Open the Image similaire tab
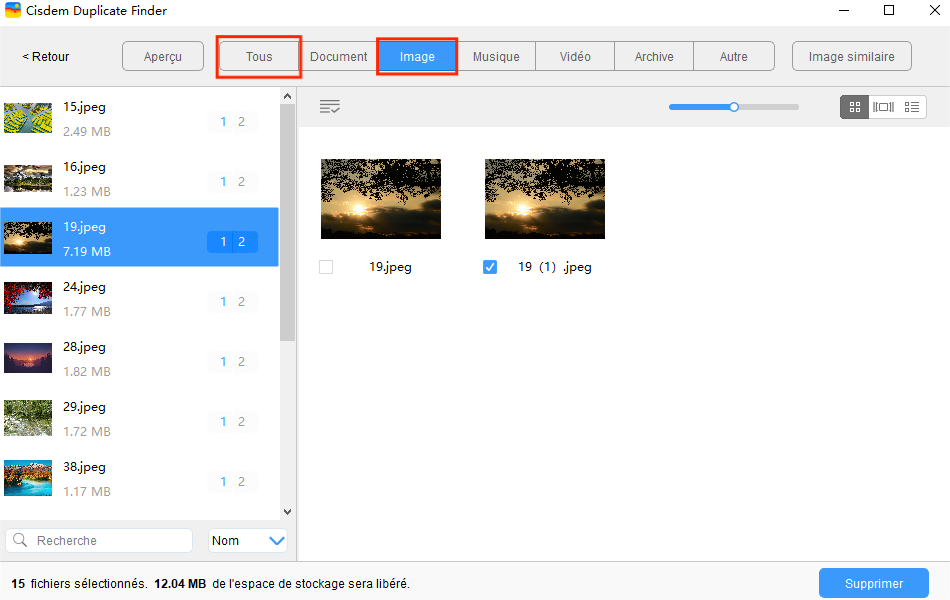The height and width of the screenshot is (600, 950). pos(851,56)
